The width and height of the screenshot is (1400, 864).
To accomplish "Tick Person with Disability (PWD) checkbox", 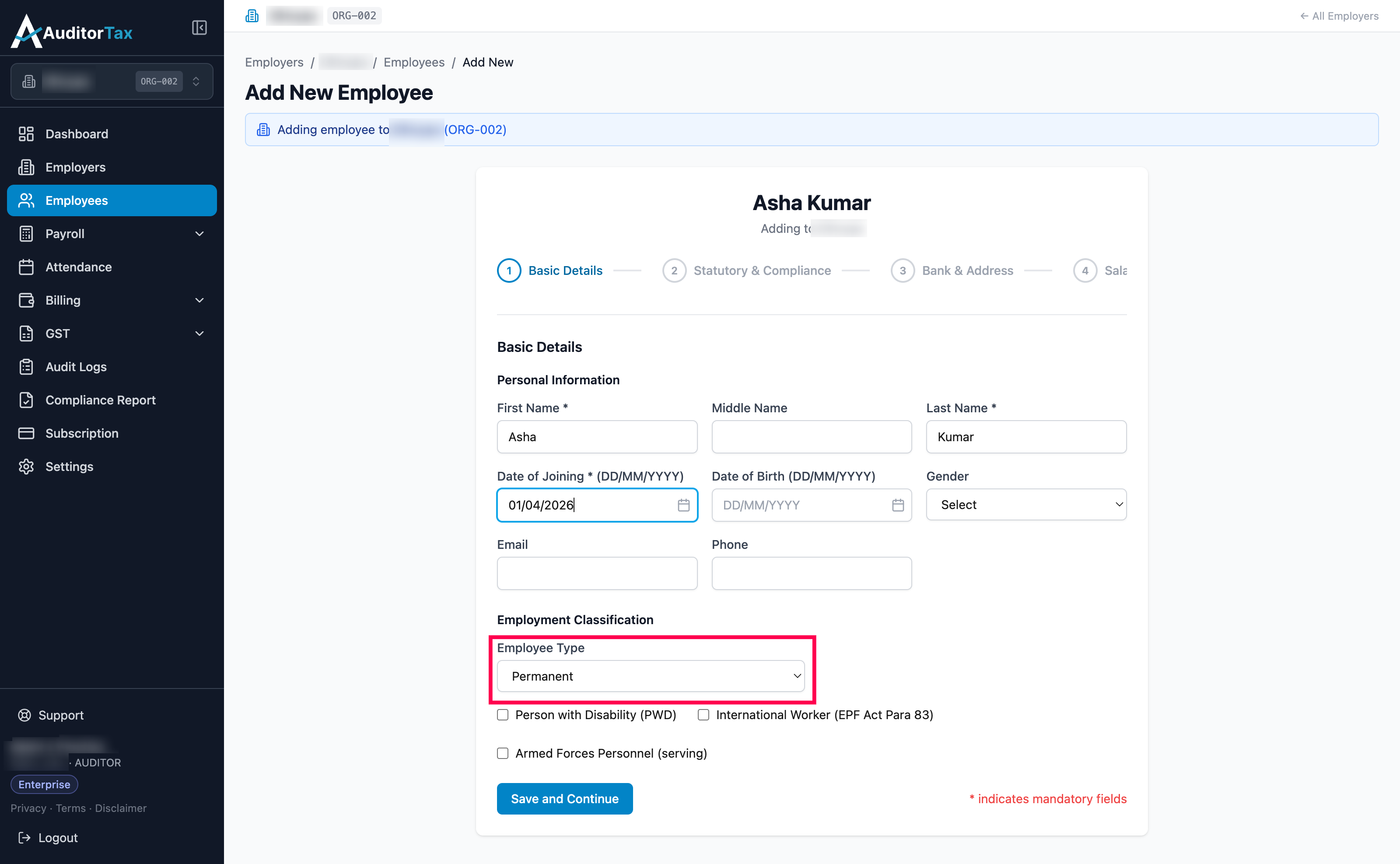I will pos(503,715).
